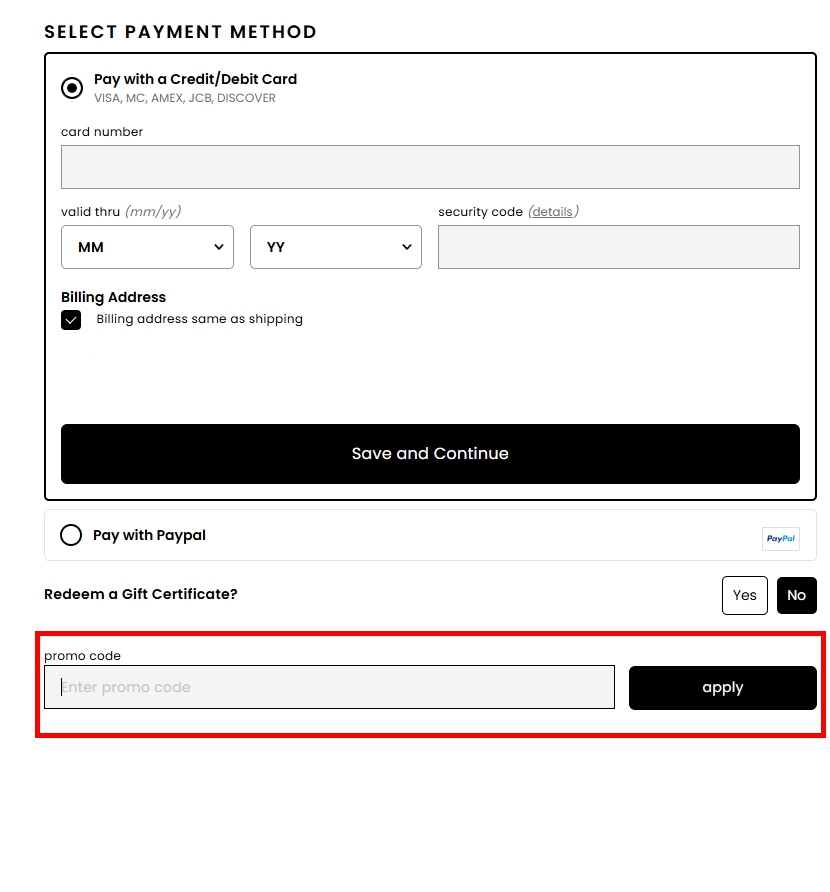This screenshot has width=830, height=892.
Task: Click "Billing address same as shipping" label text
Action: click(199, 319)
